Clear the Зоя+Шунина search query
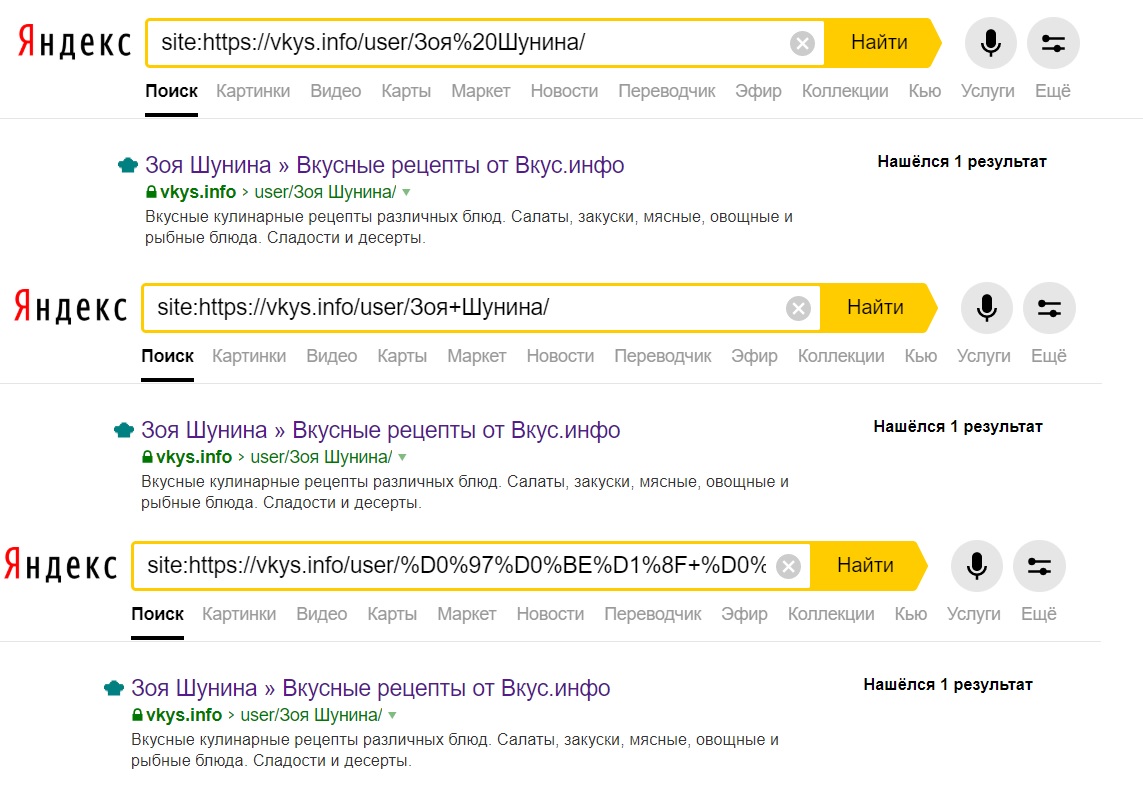Image resolution: width=1143 pixels, height=793 pixels. tap(798, 308)
